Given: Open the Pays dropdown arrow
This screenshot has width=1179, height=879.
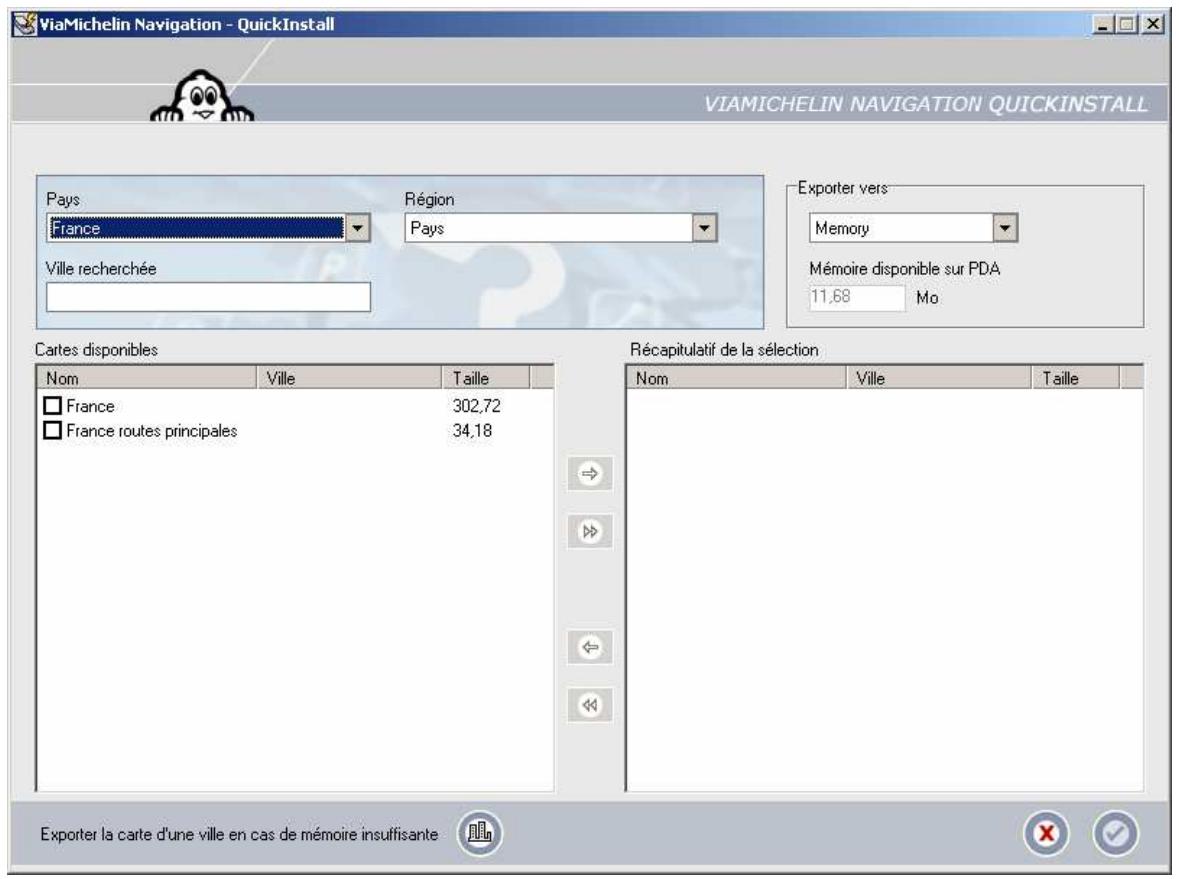Looking at the screenshot, I should coord(358,228).
